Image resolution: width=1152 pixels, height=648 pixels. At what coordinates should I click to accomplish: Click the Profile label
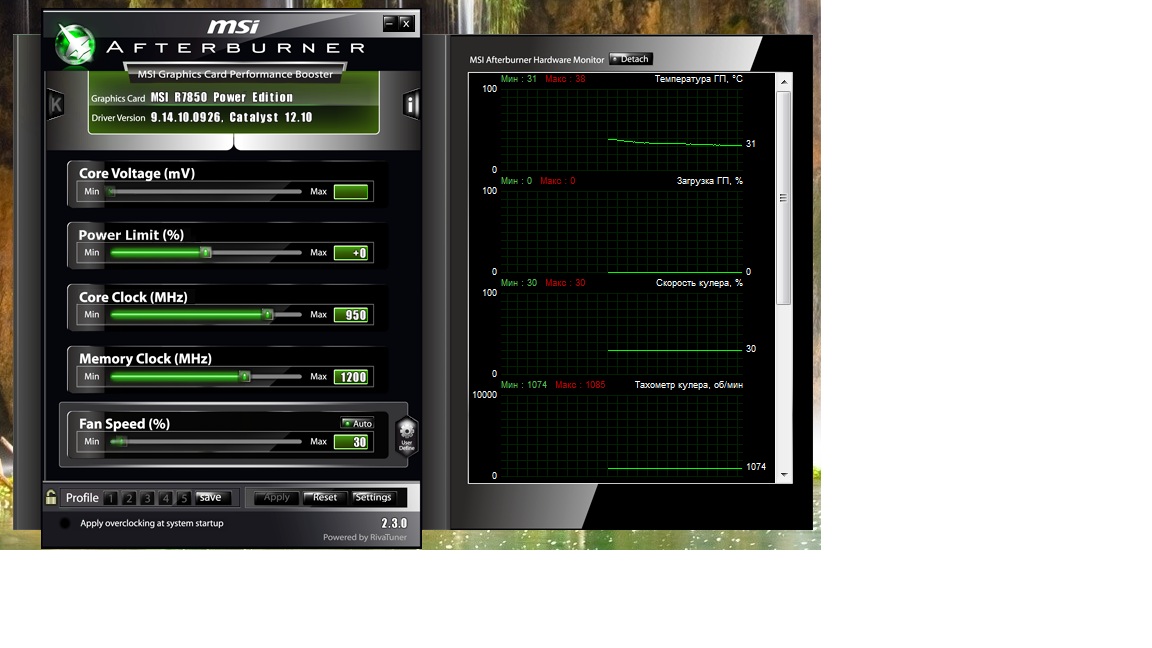point(82,498)
